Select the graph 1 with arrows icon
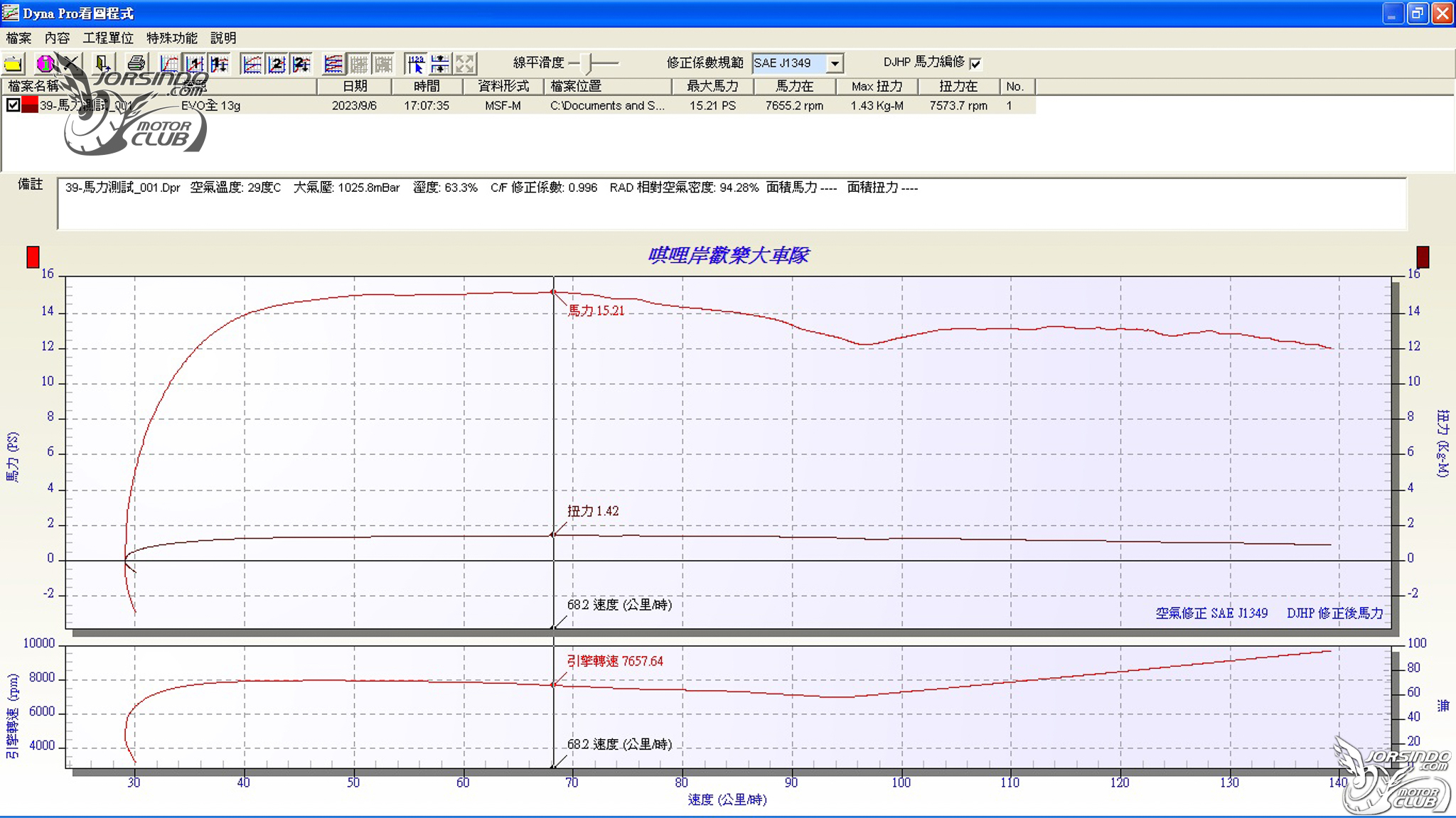This screenshot has height=818, width=1456. [219, 64]
